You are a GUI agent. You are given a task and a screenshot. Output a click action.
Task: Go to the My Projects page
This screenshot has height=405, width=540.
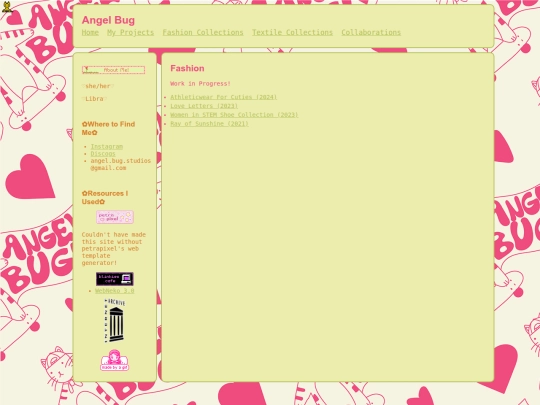[131, 32]
